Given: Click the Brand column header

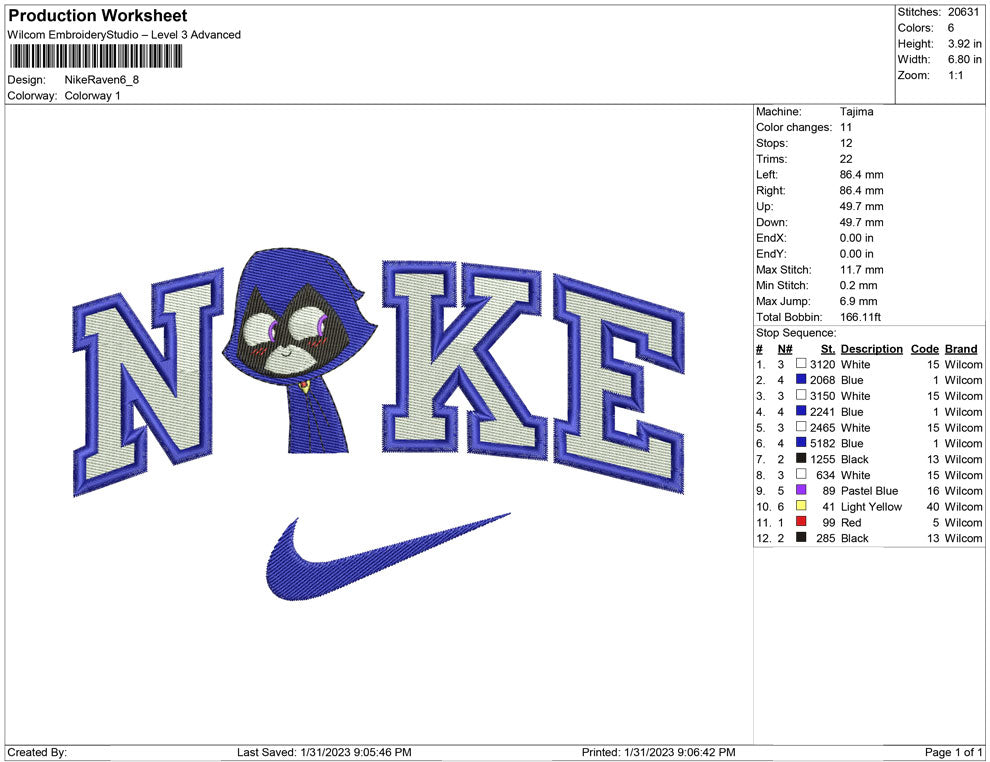Looking at the screenshot, I should click(x=961, y=348).
